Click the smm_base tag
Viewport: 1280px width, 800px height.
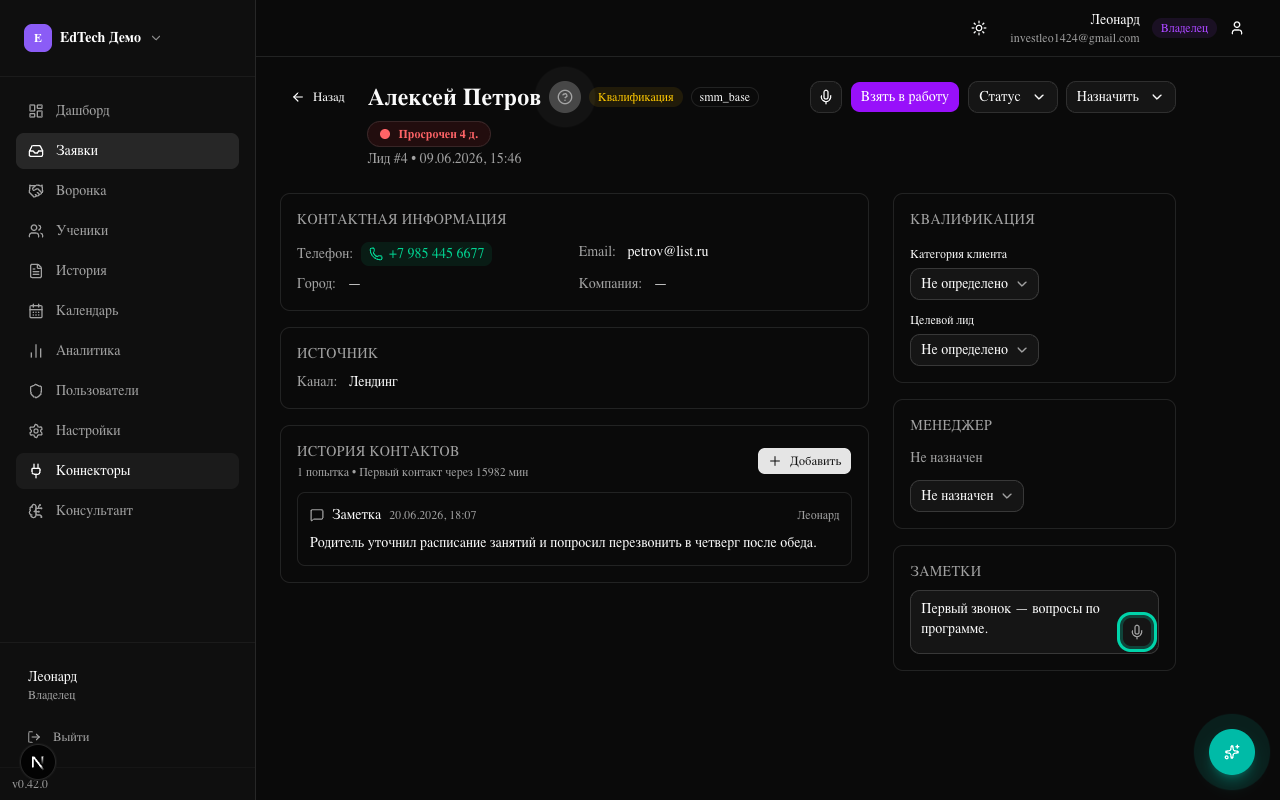tap(725, 97)
